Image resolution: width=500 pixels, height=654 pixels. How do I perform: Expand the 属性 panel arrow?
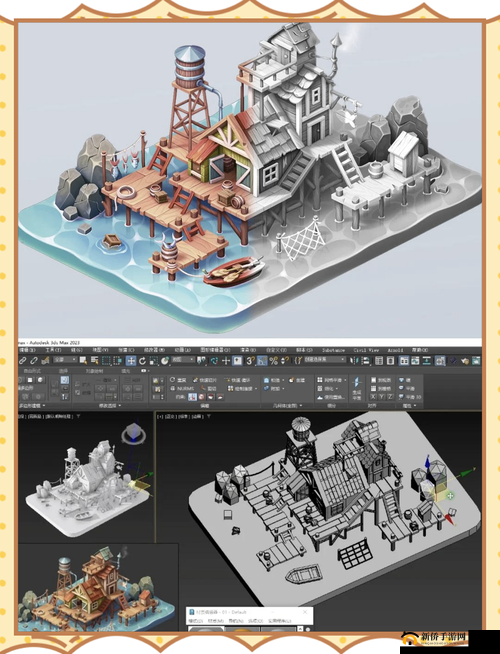[x=415, y=405]
